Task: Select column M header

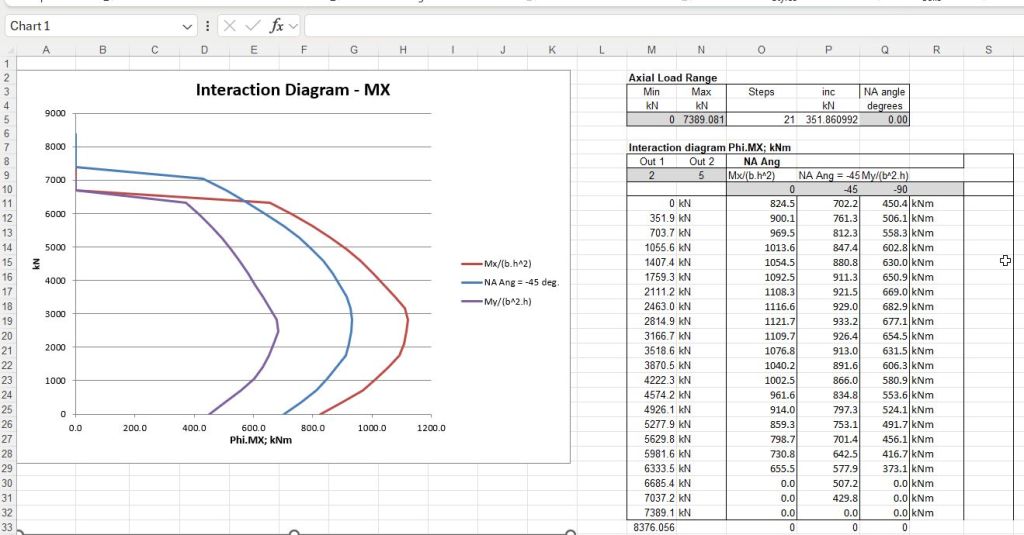Action: (x=651, y=49)
